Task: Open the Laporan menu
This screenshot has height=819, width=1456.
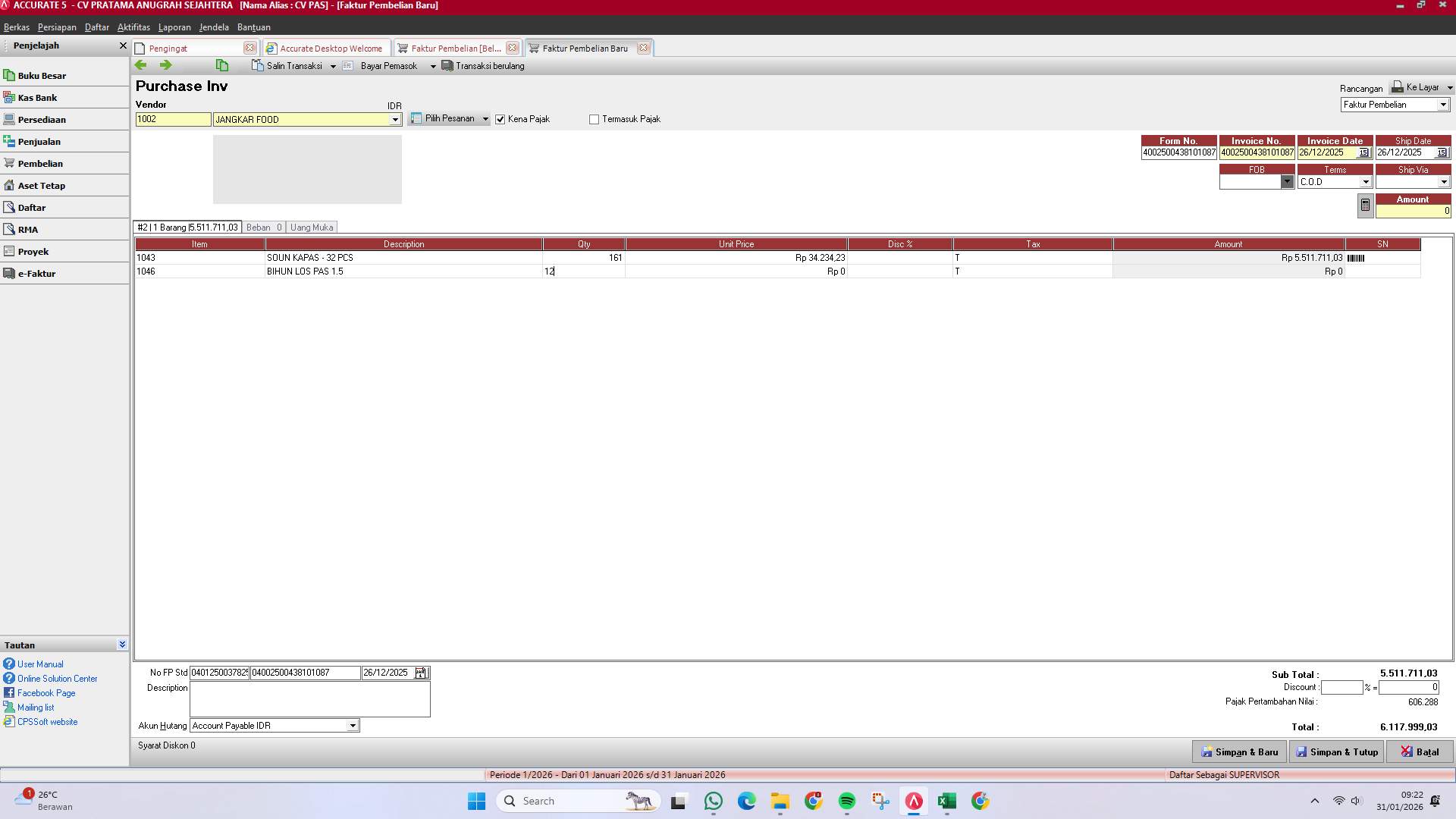Action: (174, 27)
